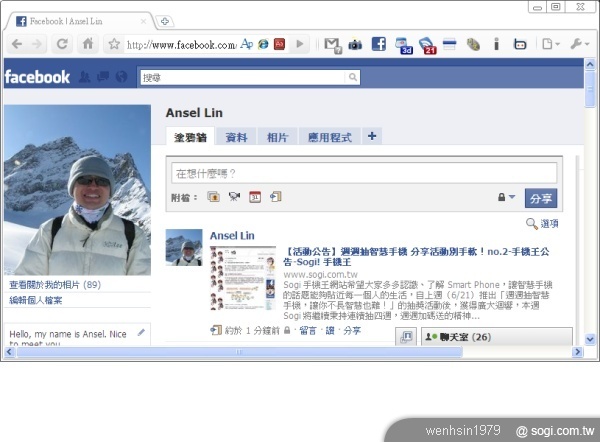The height and width of the screenshot is (442, 600).
Task: Click the facebook logo in header
Action: click(x=37, y=77)
